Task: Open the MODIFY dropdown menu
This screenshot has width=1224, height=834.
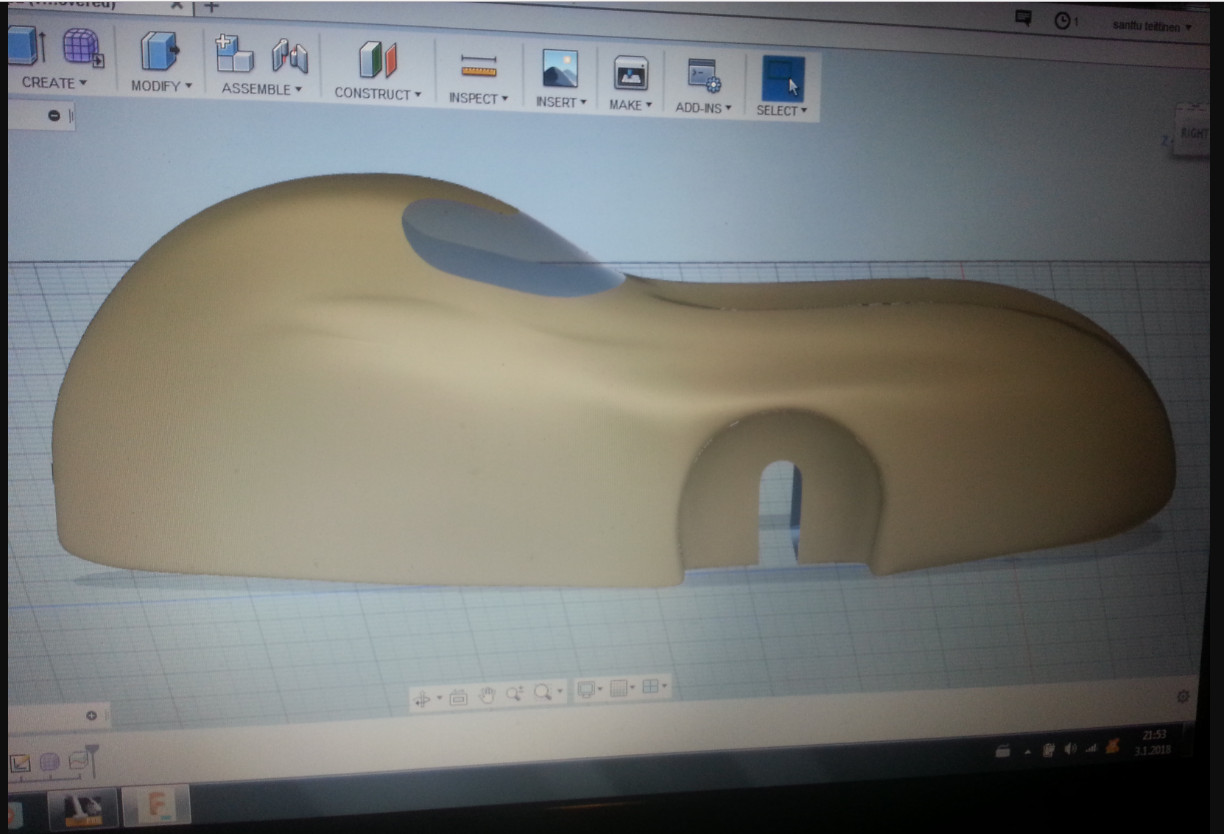Action: (x=161, y=86)
